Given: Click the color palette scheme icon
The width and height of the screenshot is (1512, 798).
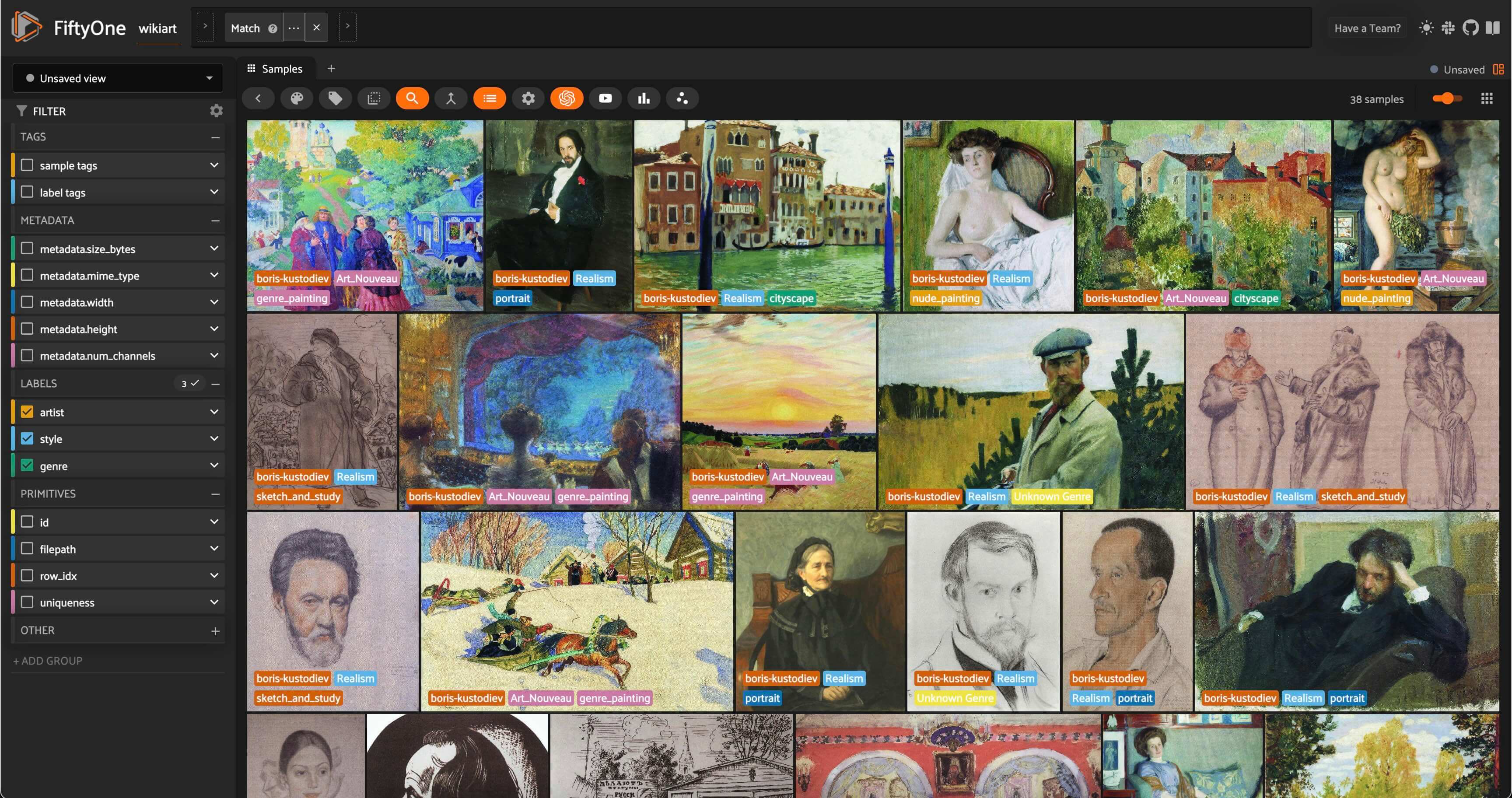Looking at the screenshot, I should coord(297,98).
